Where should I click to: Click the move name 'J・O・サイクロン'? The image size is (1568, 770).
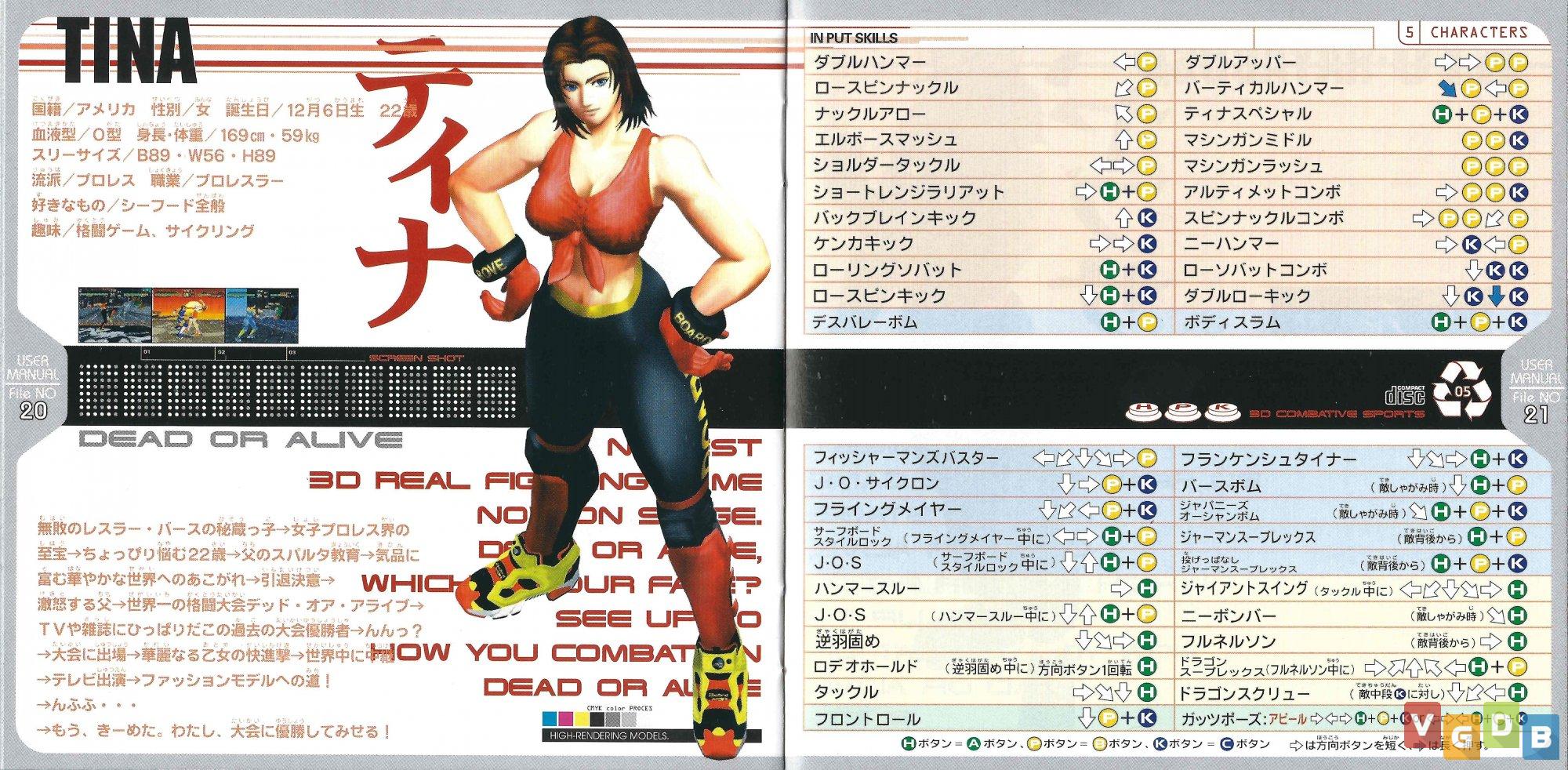pyautogui.click(x=875, y=484)
